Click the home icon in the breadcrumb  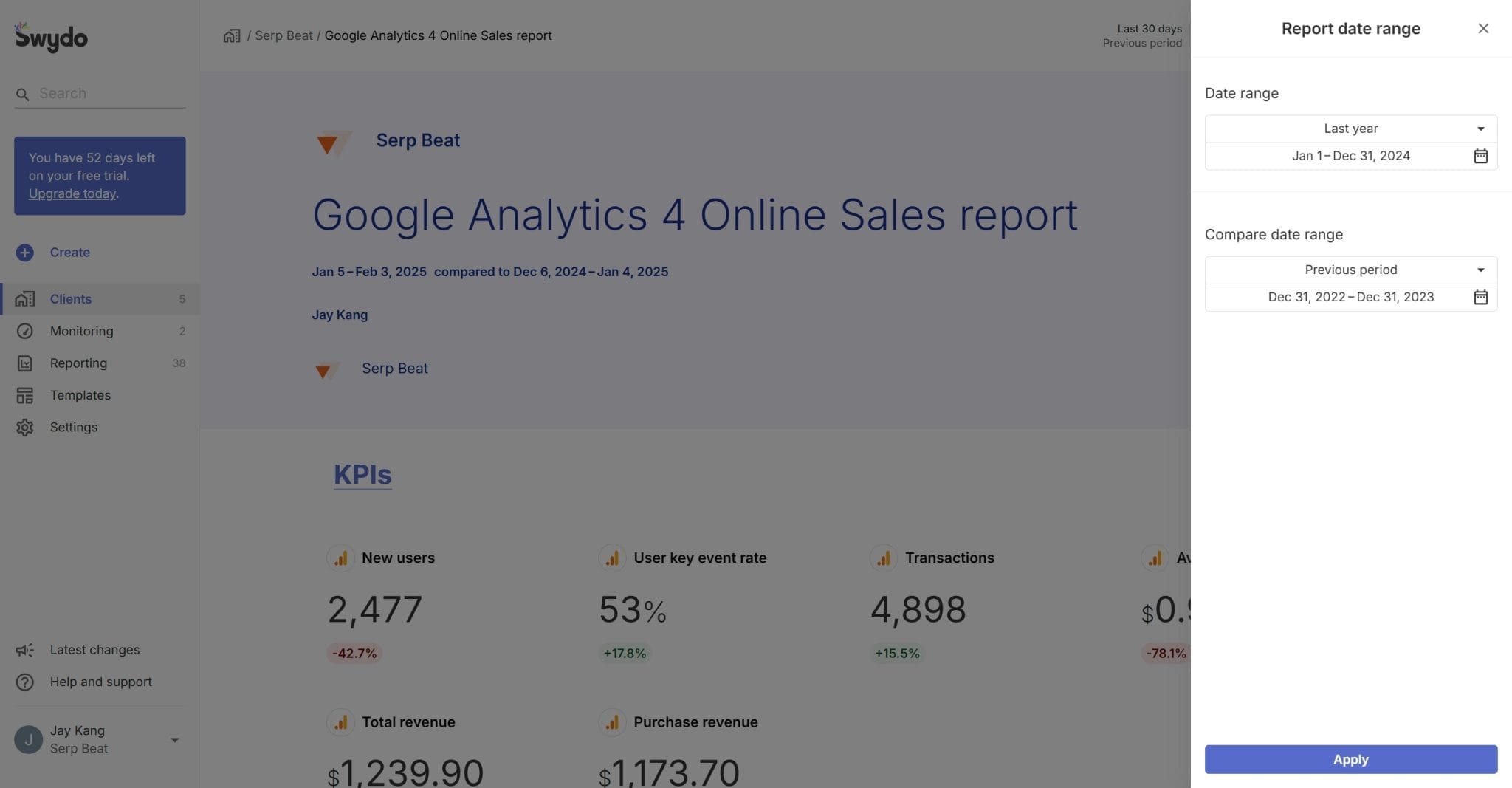click(231, 35)
